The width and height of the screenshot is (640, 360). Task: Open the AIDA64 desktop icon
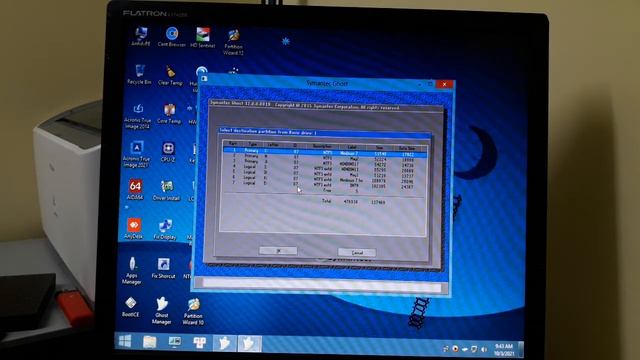[x=135, y=189]
